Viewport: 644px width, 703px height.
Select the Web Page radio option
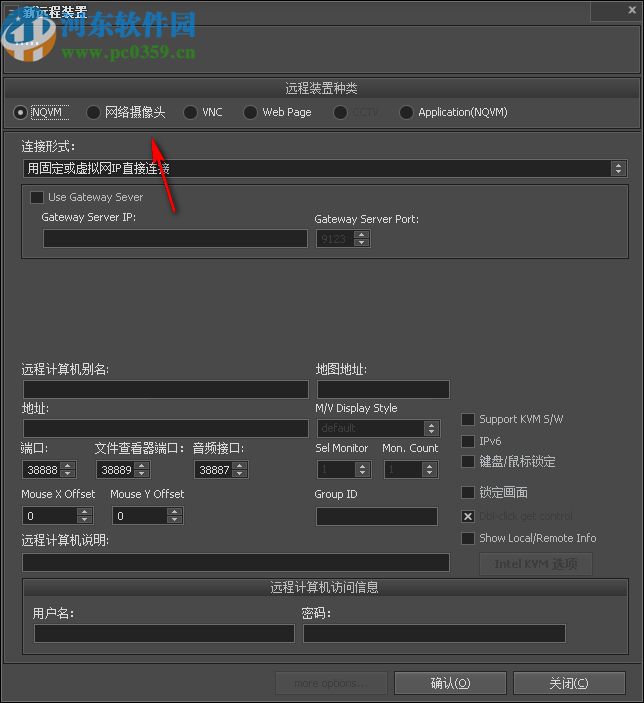(250, 113)
